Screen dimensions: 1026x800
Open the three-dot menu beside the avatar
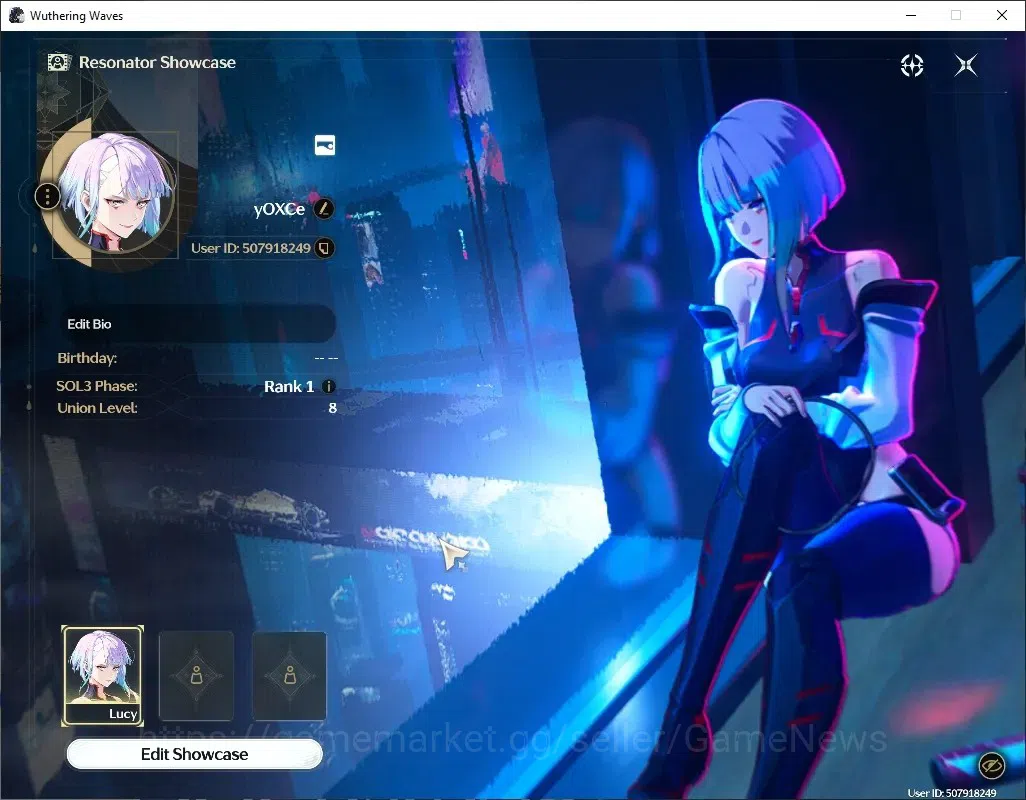coord(47,196)
